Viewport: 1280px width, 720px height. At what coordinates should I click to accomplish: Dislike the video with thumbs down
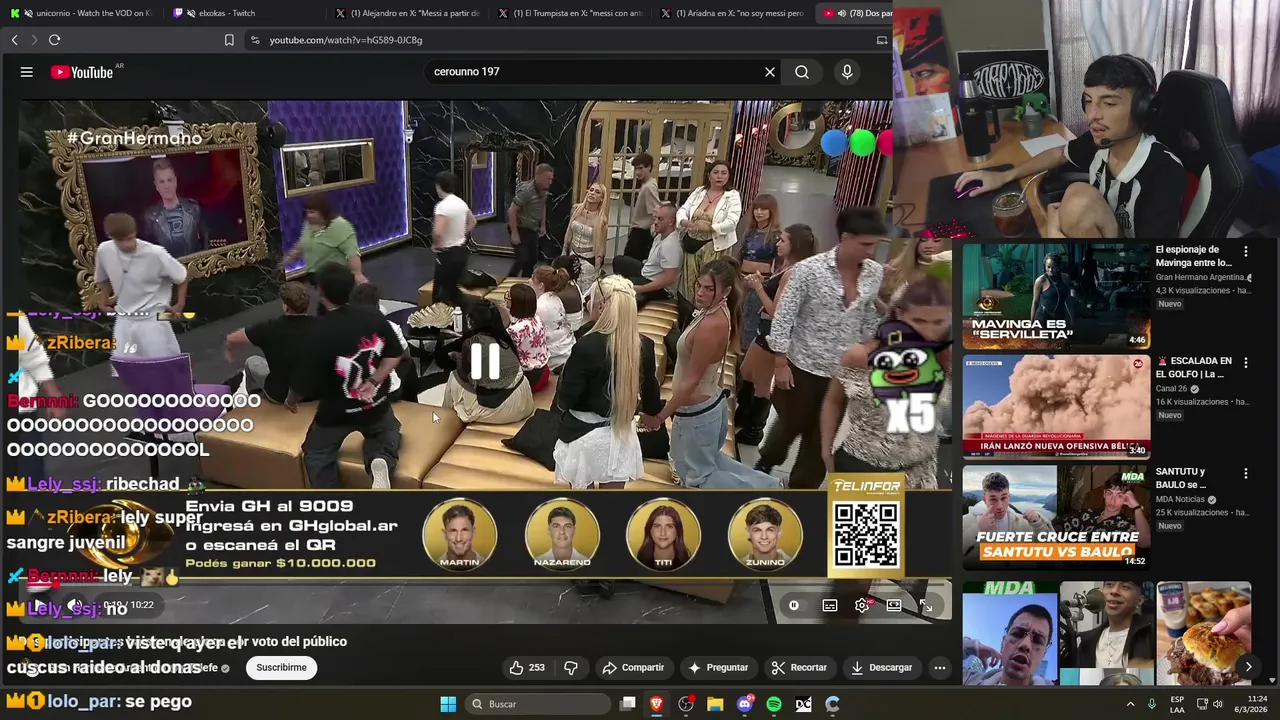coord(571,667)
